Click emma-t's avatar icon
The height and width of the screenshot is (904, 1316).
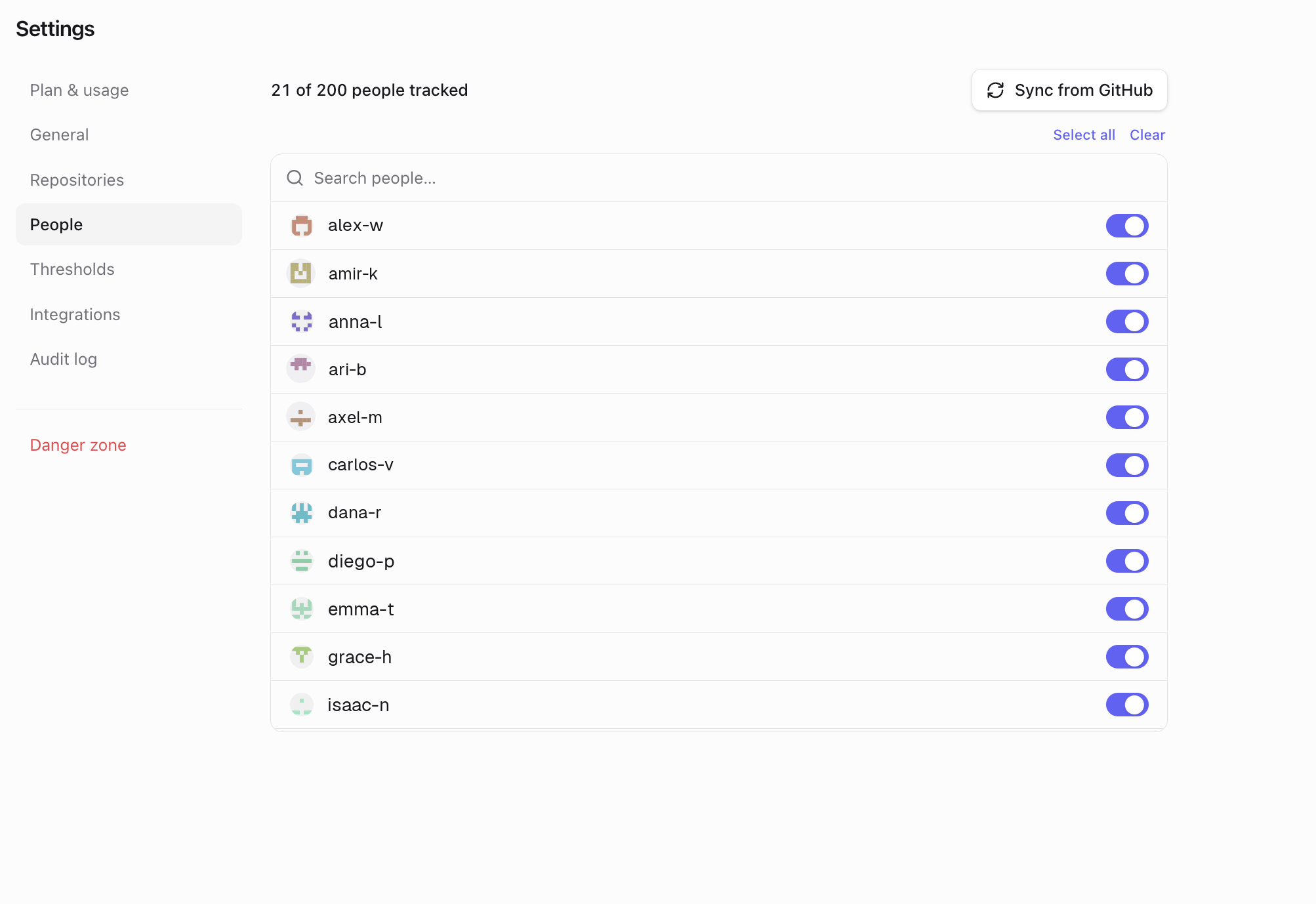(x=301, y=609)
